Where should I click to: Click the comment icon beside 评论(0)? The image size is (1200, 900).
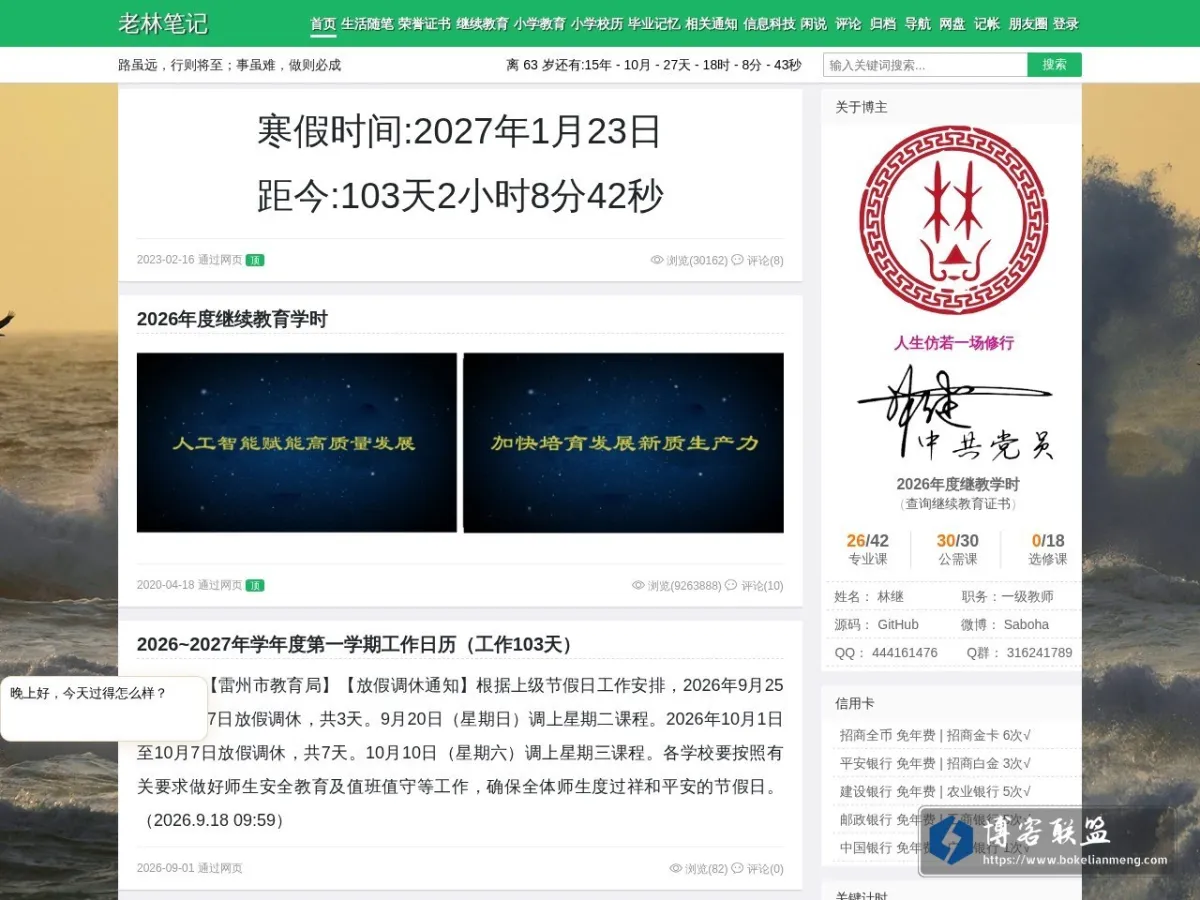tap(737, 869)
